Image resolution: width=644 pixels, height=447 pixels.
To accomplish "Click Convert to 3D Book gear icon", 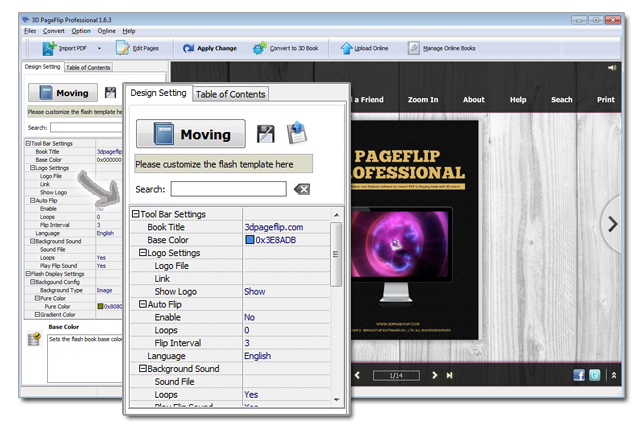I will click(x=260, y=48).
